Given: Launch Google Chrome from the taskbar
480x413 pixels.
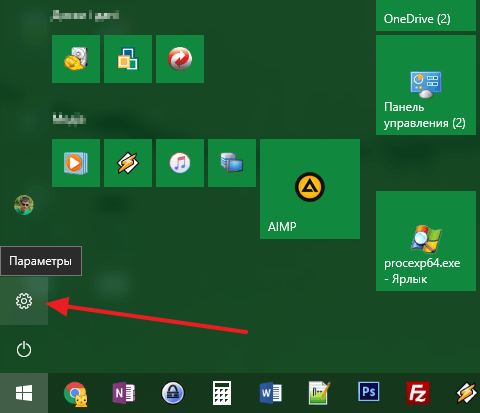Looking at the screenshot, I should pos(76,394).
